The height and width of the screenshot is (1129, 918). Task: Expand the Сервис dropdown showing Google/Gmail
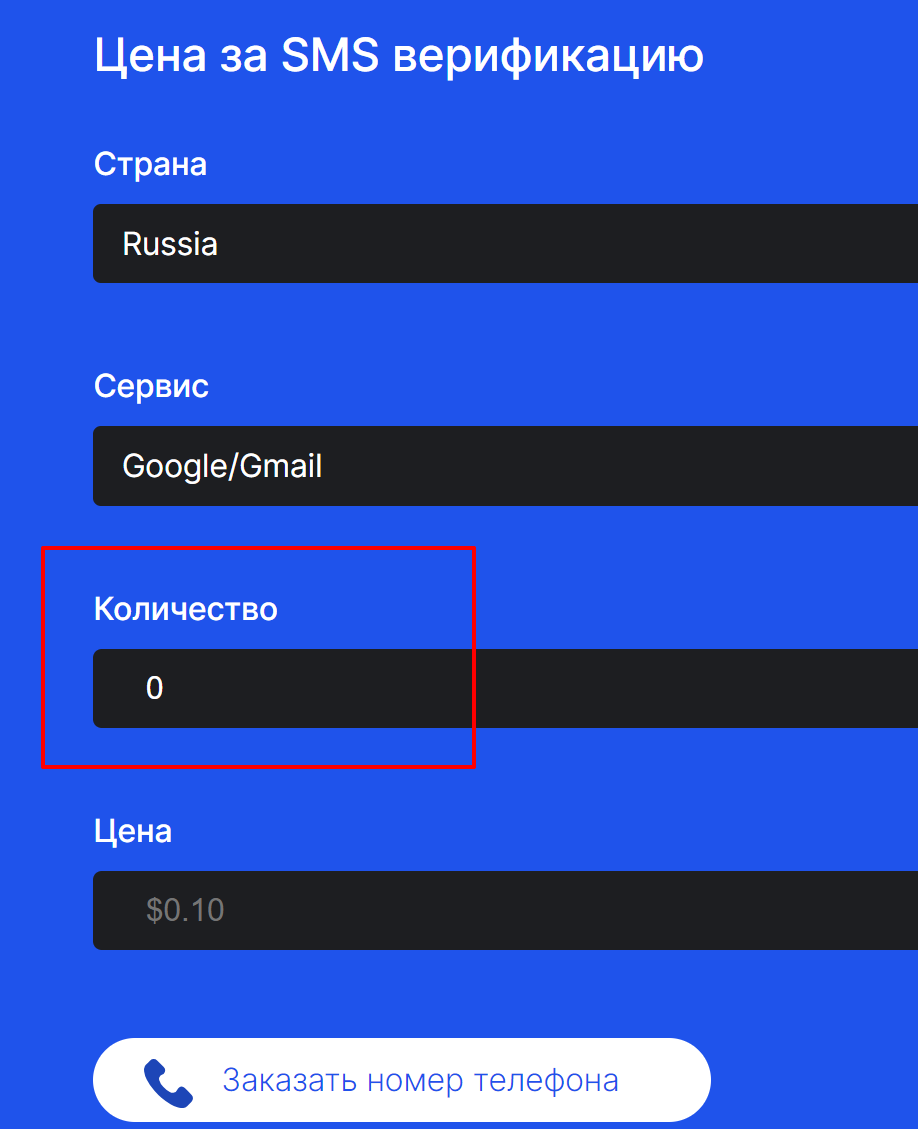click(x=505, y=466)
